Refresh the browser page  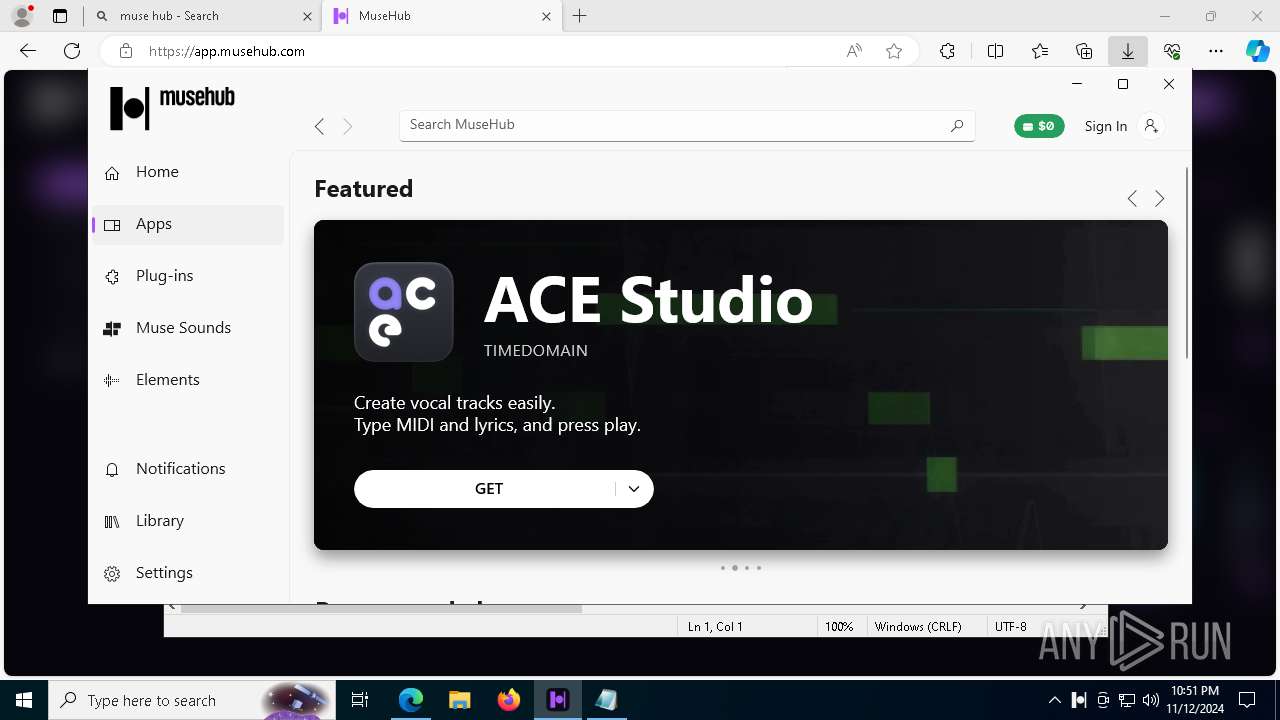[72, 51]
